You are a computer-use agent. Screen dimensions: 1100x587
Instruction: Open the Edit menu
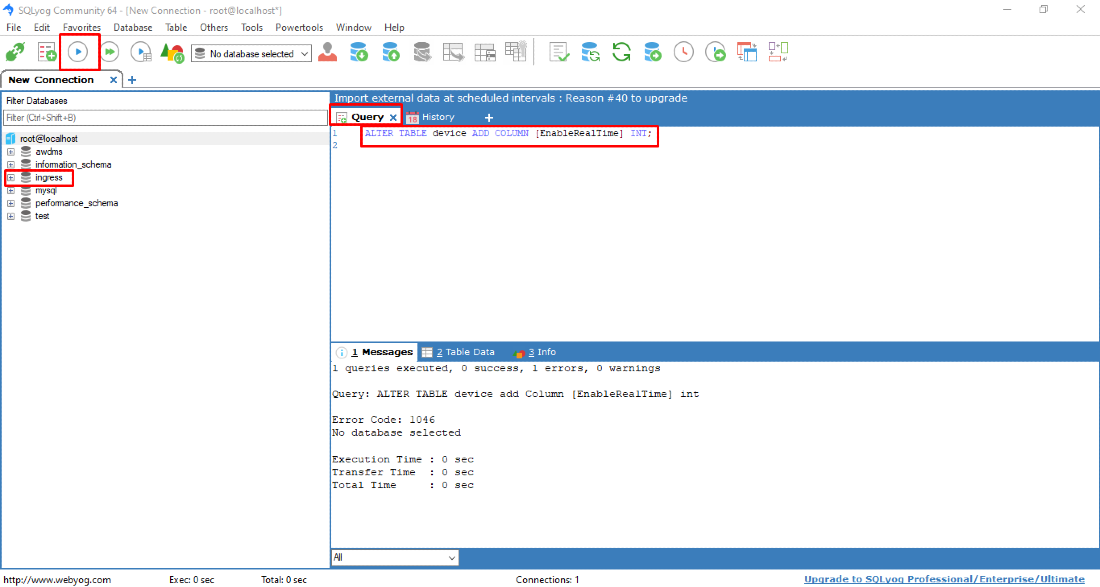tap(42, 27)
